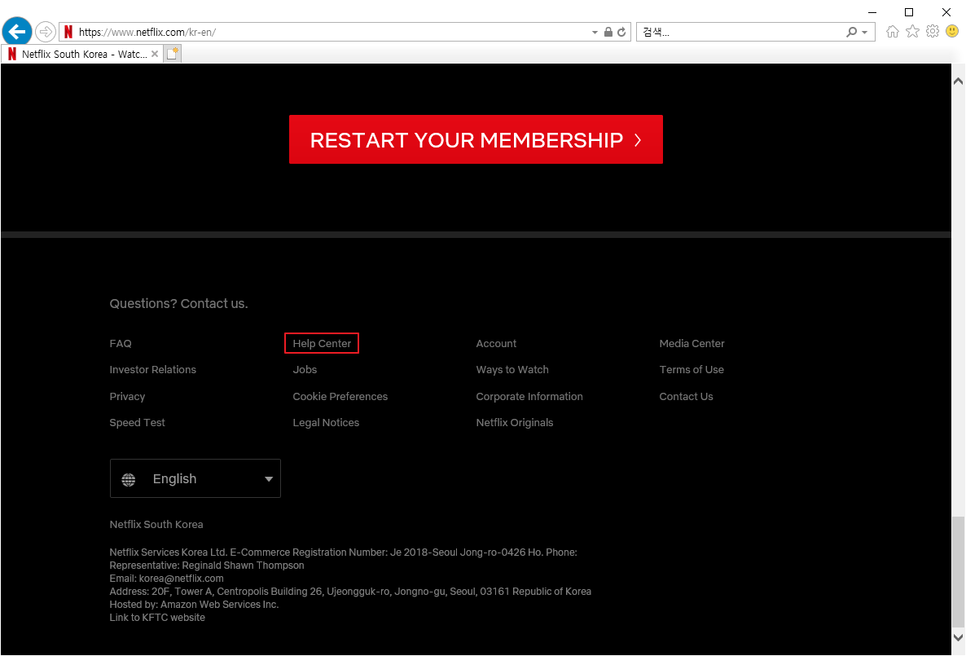Click the scrollbar down arrow
The width and height of the screenshot is (966, 656).
pos(958,638)
